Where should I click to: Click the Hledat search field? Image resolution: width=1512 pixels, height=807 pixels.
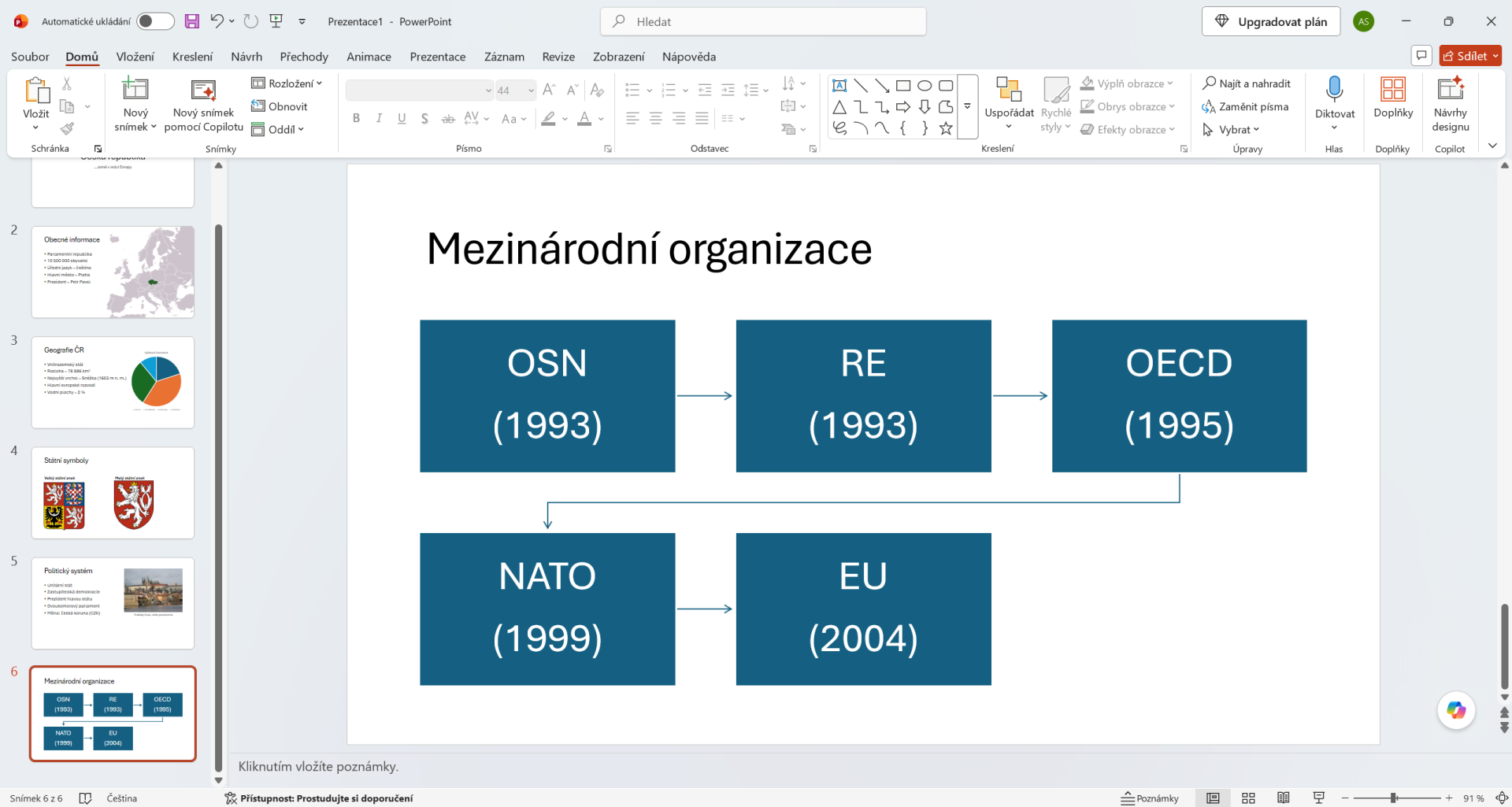763,21
